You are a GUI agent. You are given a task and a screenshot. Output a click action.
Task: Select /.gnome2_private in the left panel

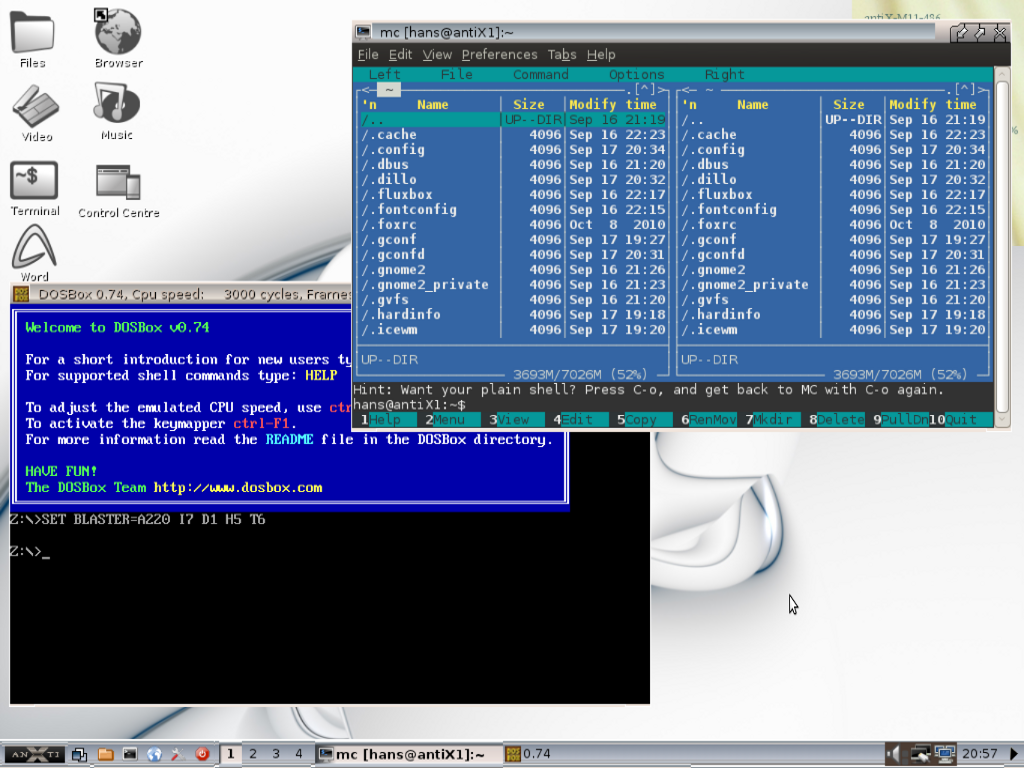(513, 285)
